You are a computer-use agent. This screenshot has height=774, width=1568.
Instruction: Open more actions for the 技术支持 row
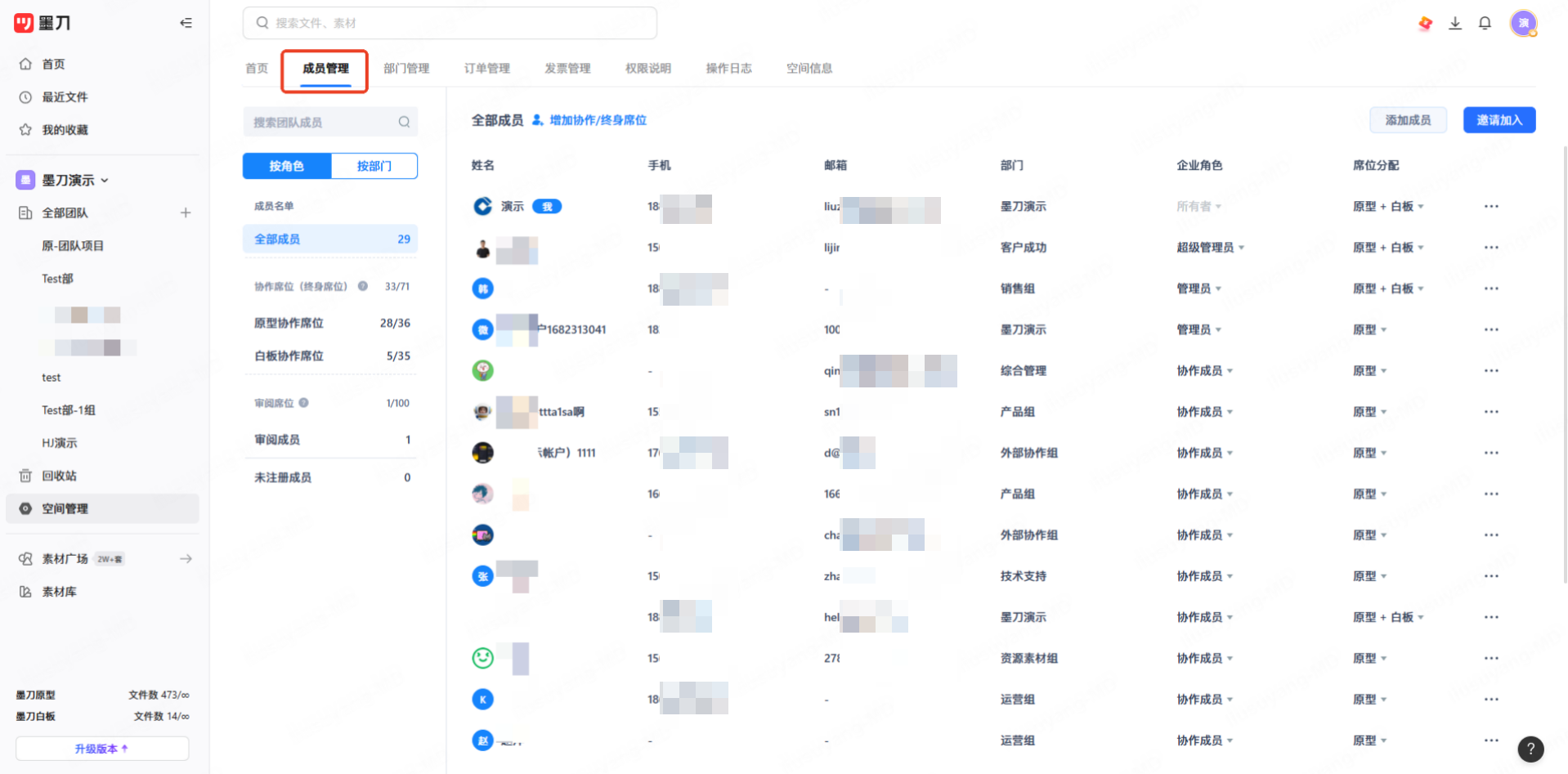pyautogui.click(x=1491, y=576)
